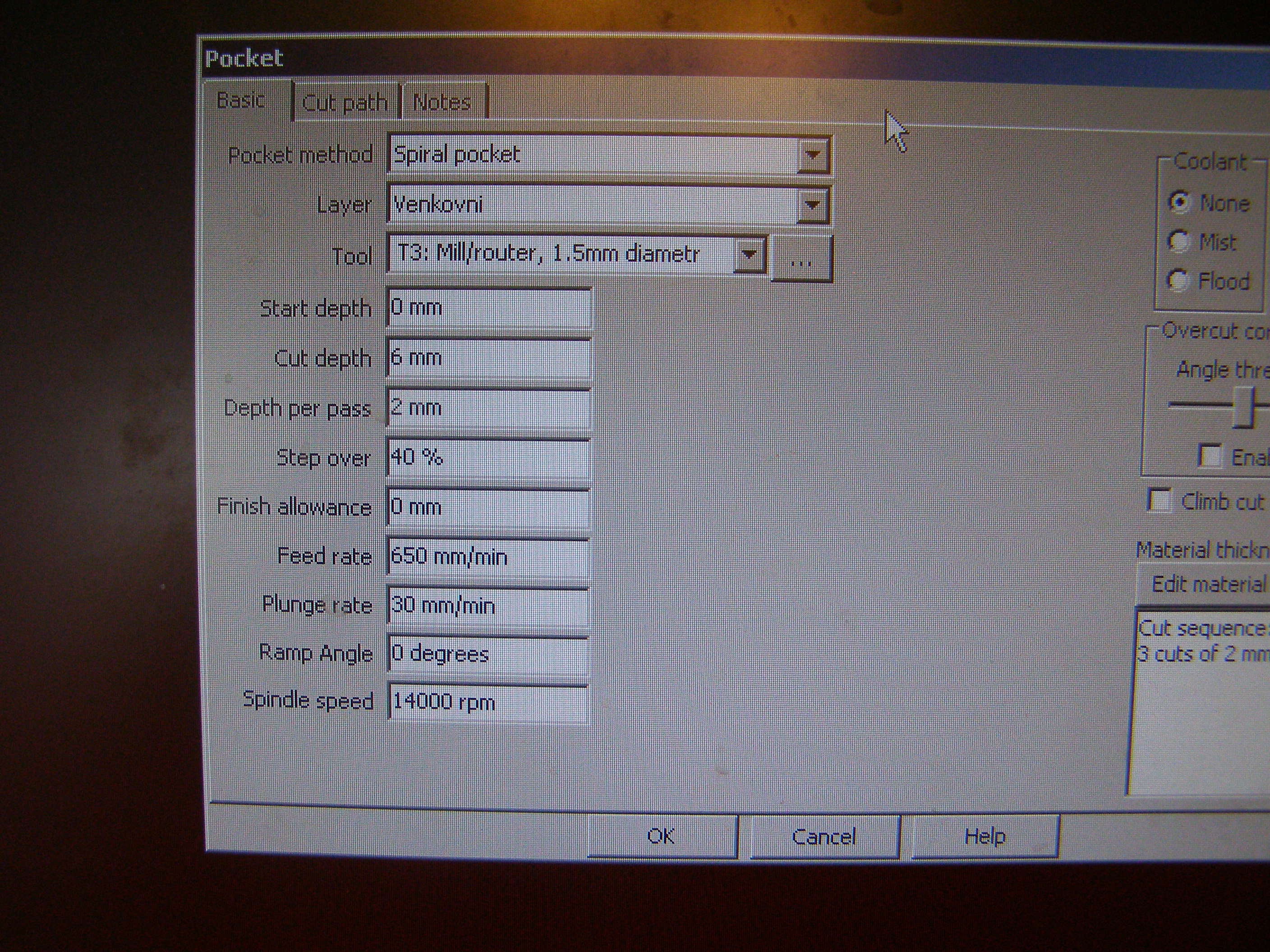
Task: Open the tool browse ellipsis button
Action: tap(801, 259)
